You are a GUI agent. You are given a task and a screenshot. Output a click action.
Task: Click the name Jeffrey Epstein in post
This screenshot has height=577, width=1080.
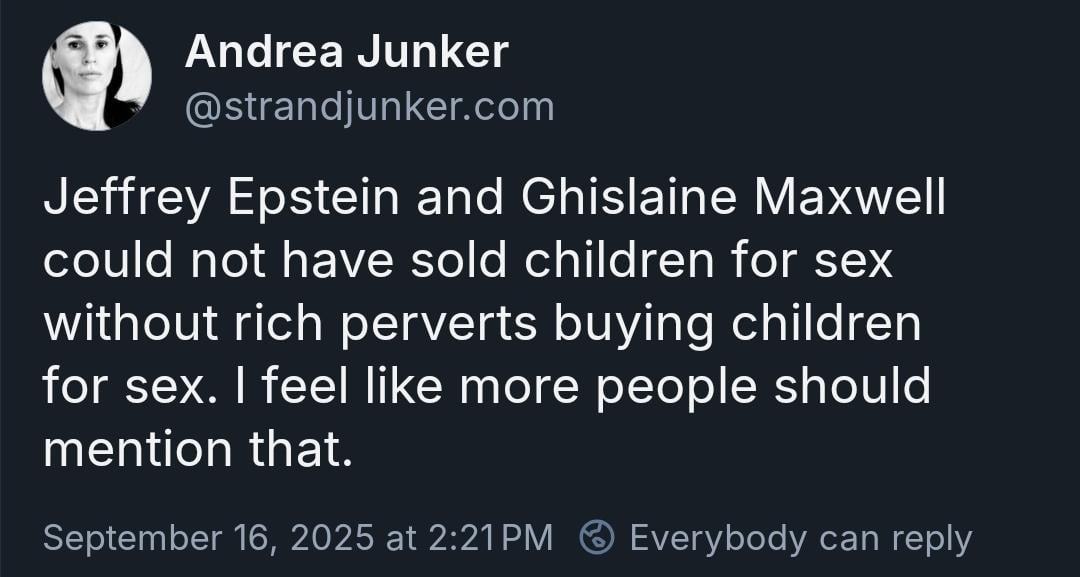click(221, 198)
